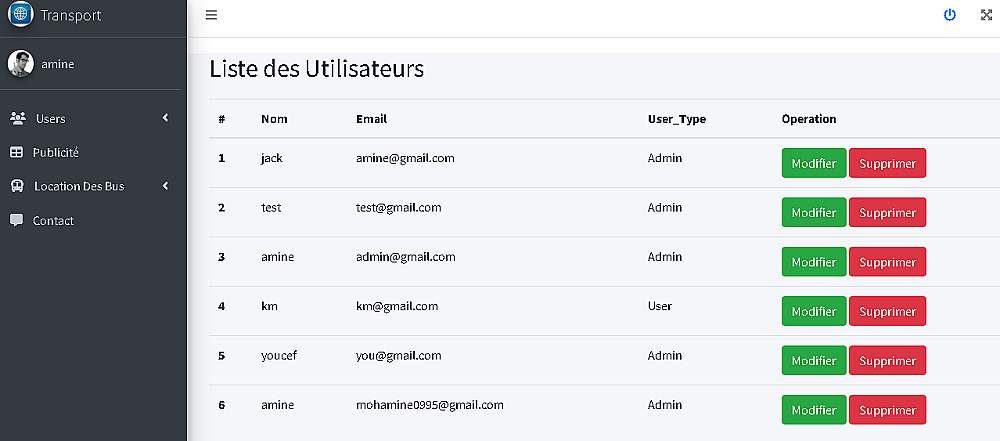
Task: Click the bus icon in sidebar
Action: point(17,186)
